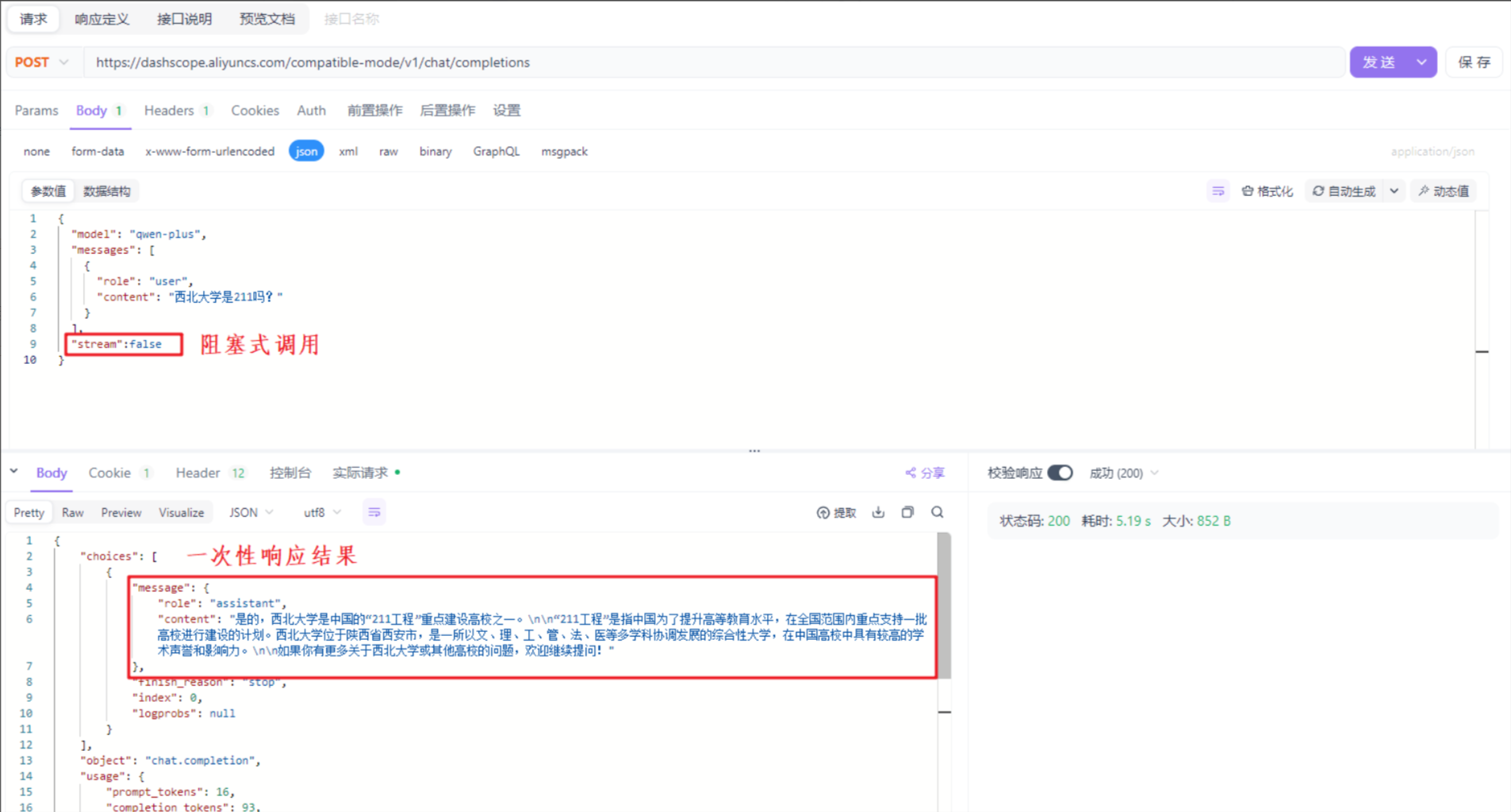The image size is (1511, 812).
Task: Switch to the 请求 tab
Action: (33, 19)
